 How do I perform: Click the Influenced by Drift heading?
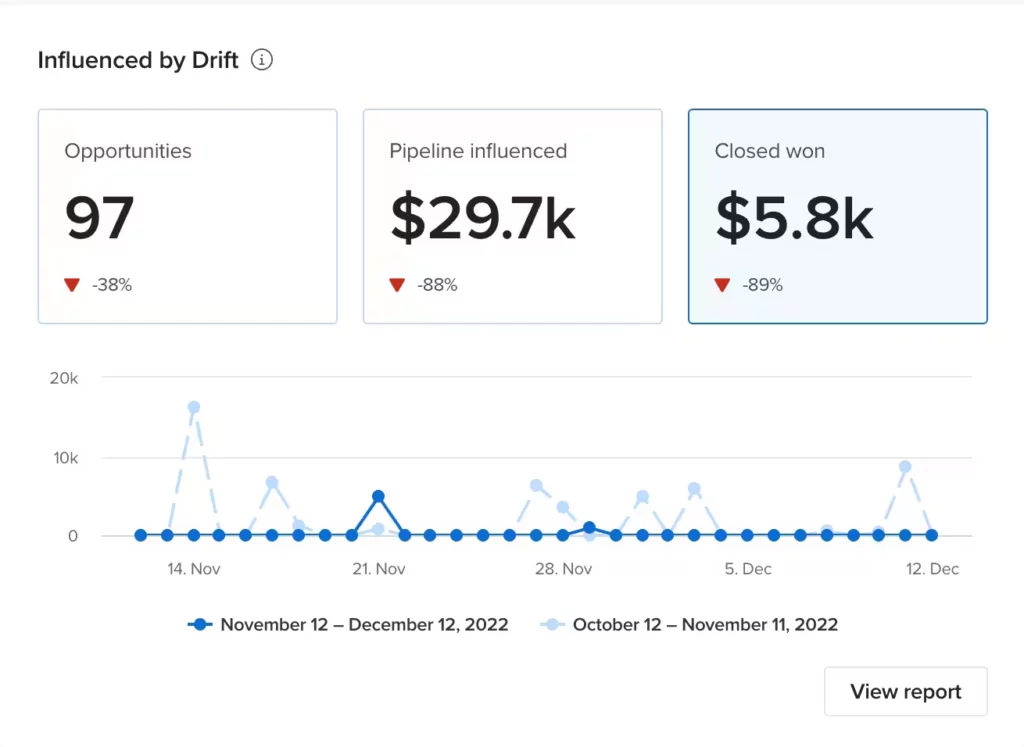coord(138,60)
